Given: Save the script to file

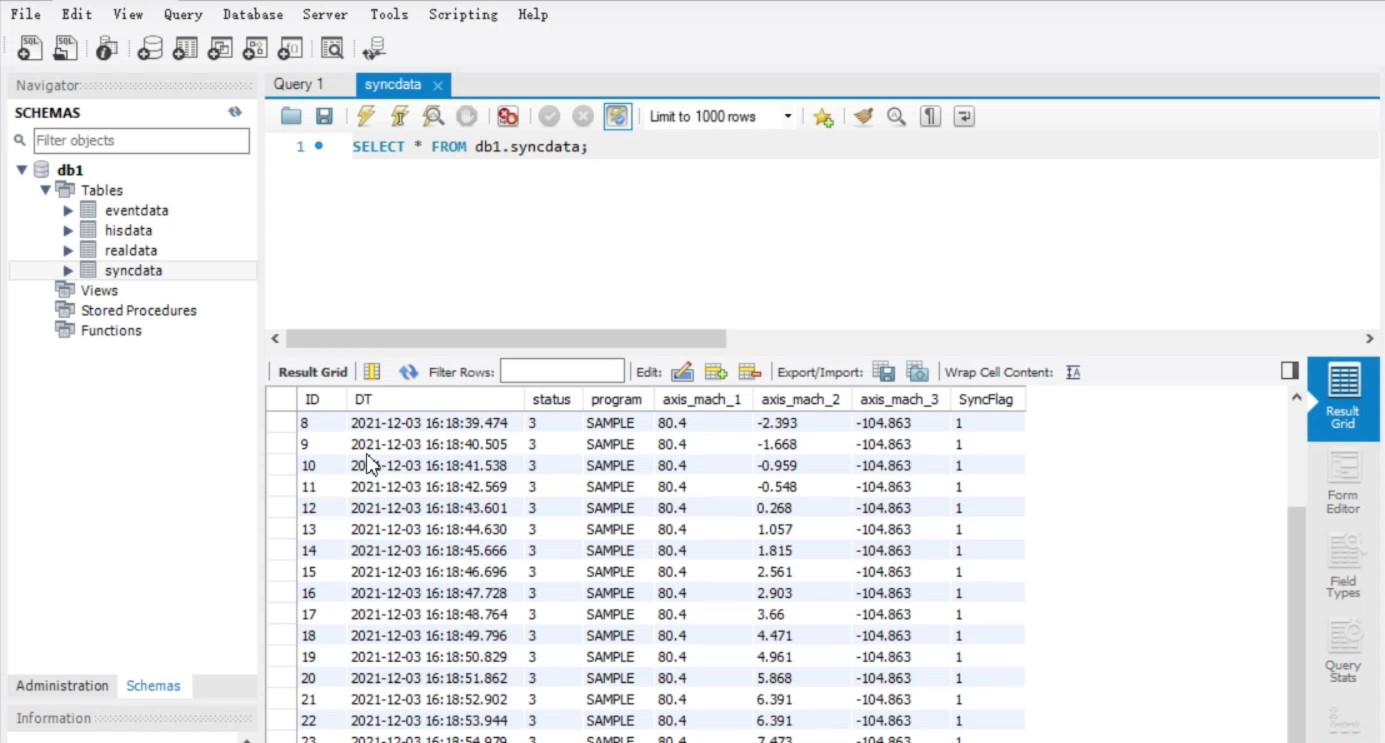Looking at the screenshot, I should click(324, 117).
